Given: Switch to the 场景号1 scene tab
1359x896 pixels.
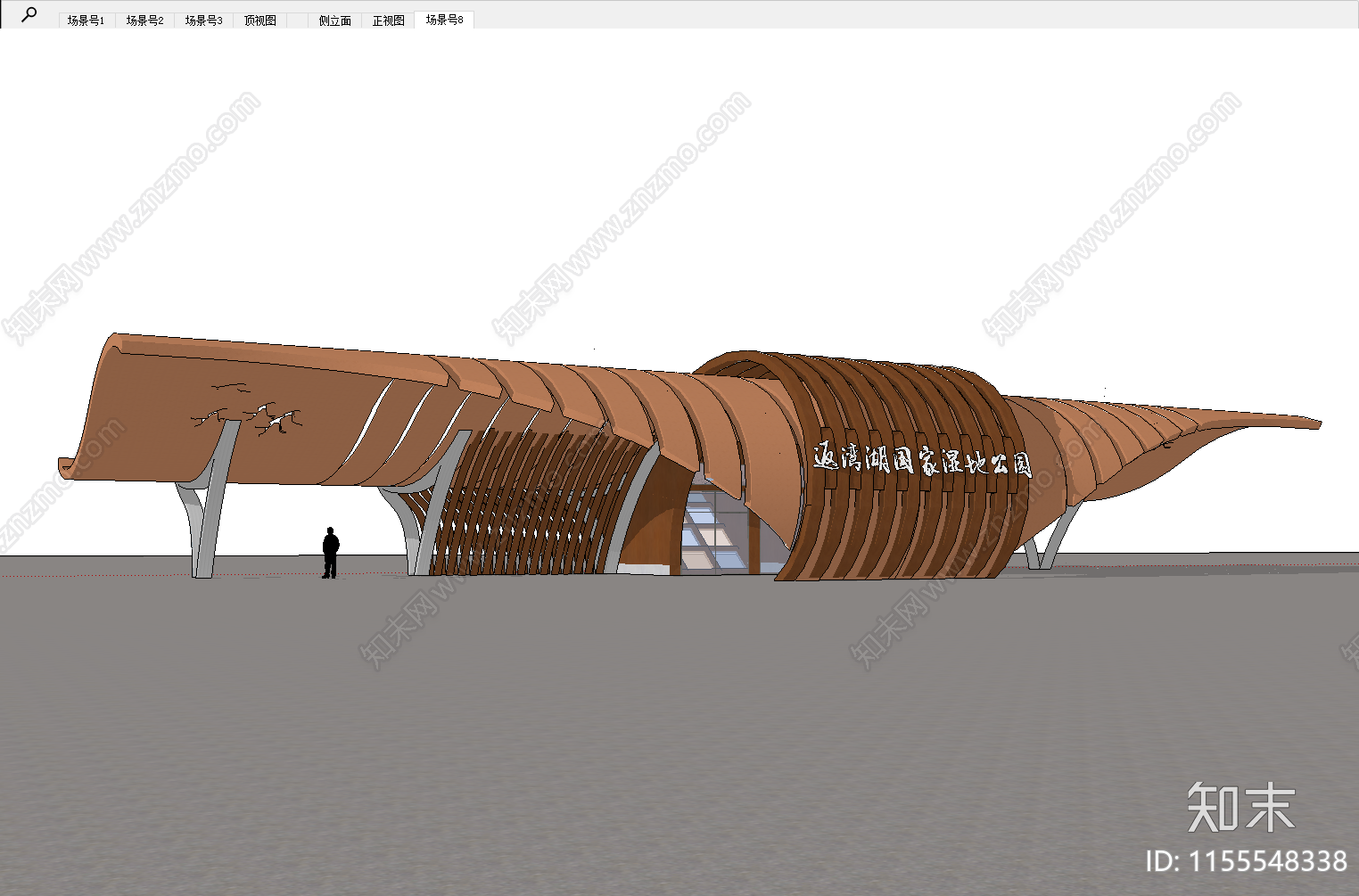Looking at the screenshot, I should point(86,21).
